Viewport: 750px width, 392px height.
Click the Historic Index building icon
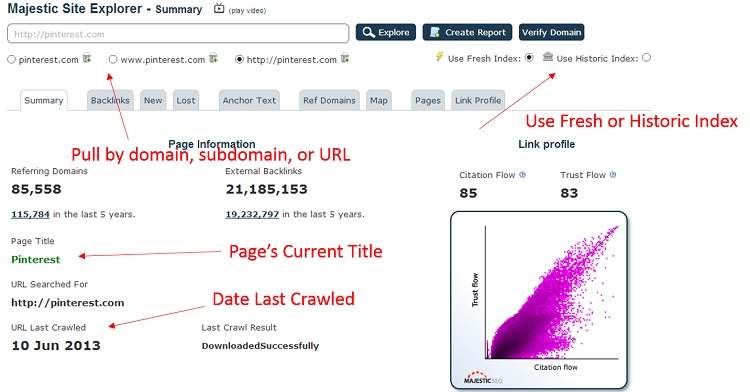pos(548,57)
